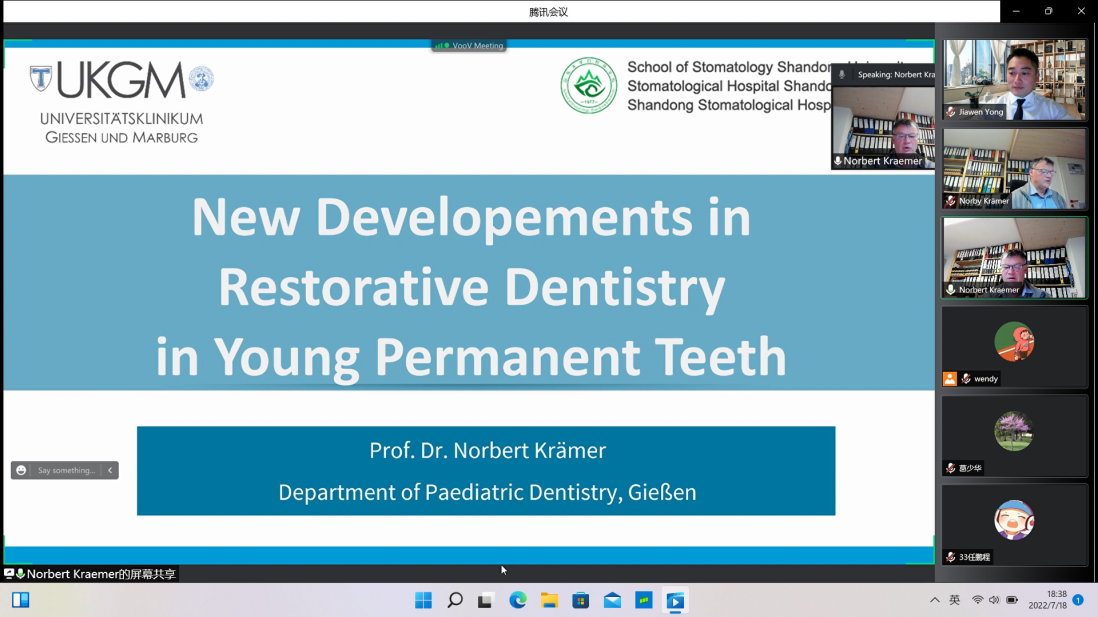Type in the Say something field

pos(66,470)
